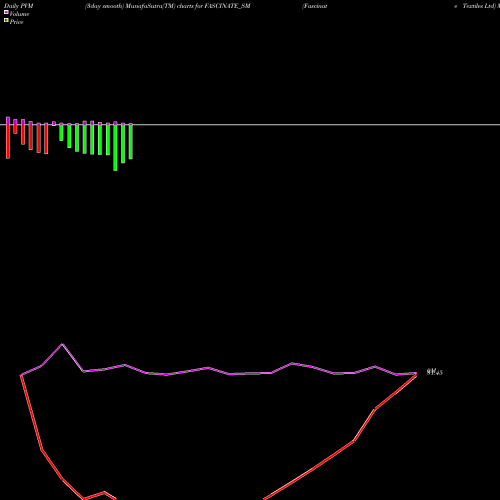The width and height of the screenshot is (500, 500).
Task: Select the Volume legend label
Action: click(x=19, y=14)
